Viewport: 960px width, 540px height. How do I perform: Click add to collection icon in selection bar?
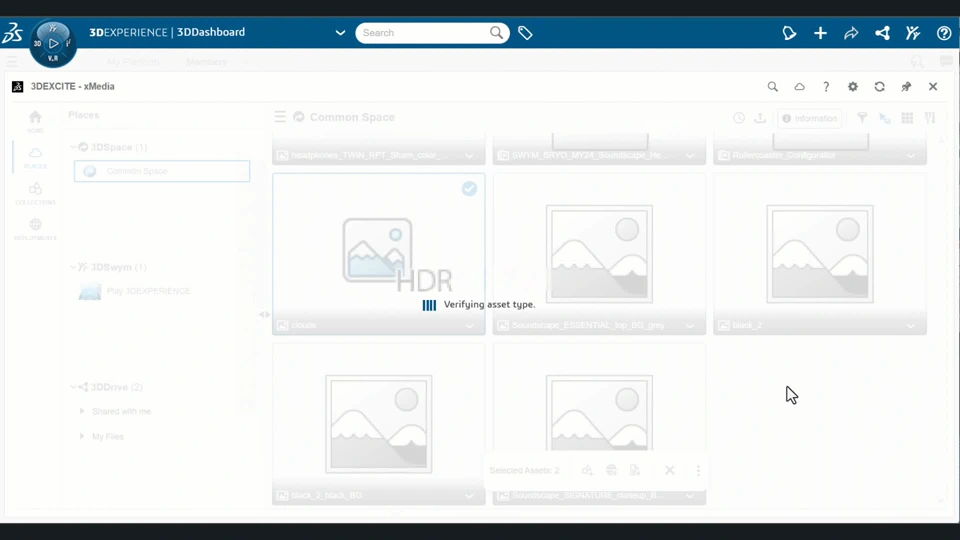pyautogui.click(x=587, y=470)
